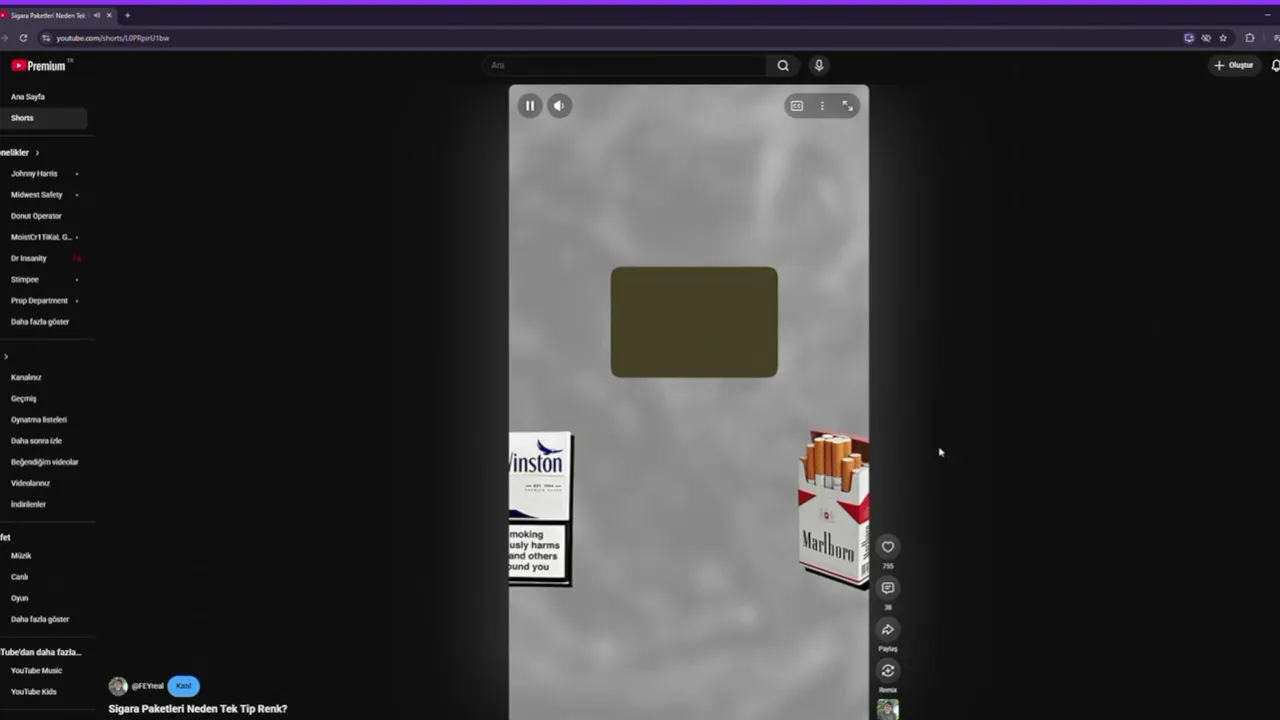The width and height of the screenshot is (1280, 720).
Task: Open Geçmiş watch history
Action: click(23, 399)
